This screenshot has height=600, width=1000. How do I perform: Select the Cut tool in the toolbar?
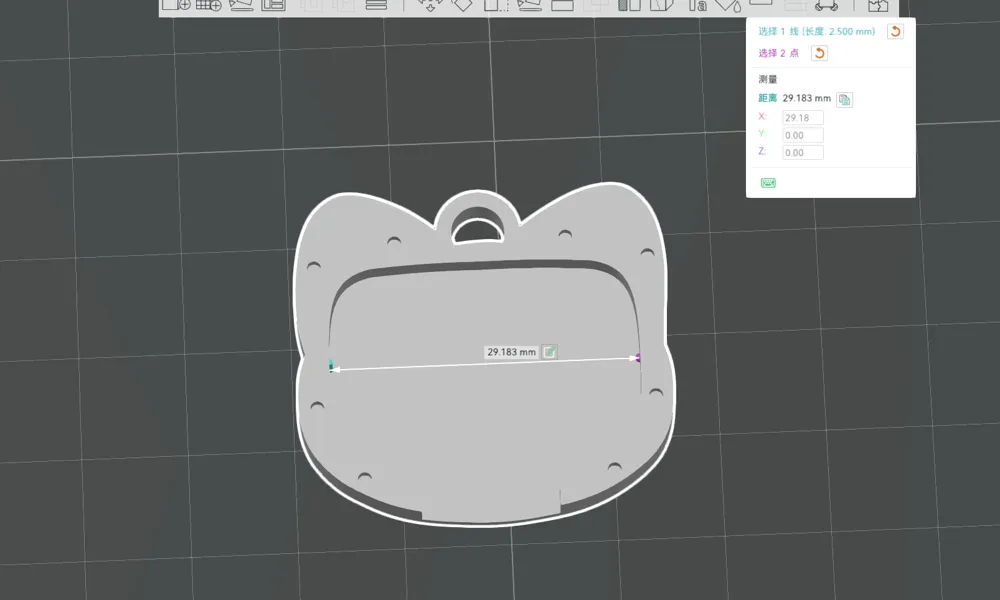click(562, 6)
